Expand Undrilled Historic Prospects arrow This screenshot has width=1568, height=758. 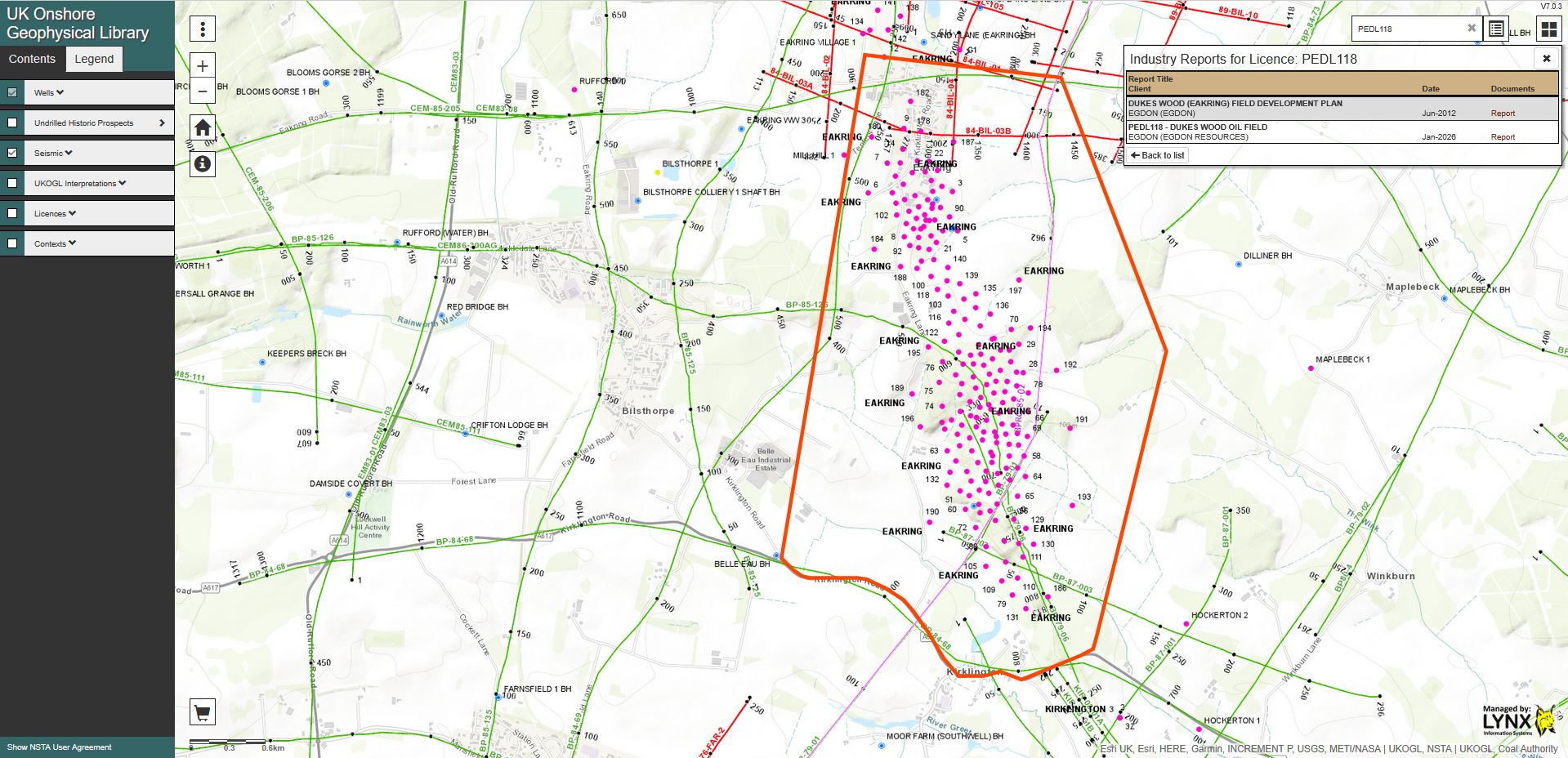[162, 123]
